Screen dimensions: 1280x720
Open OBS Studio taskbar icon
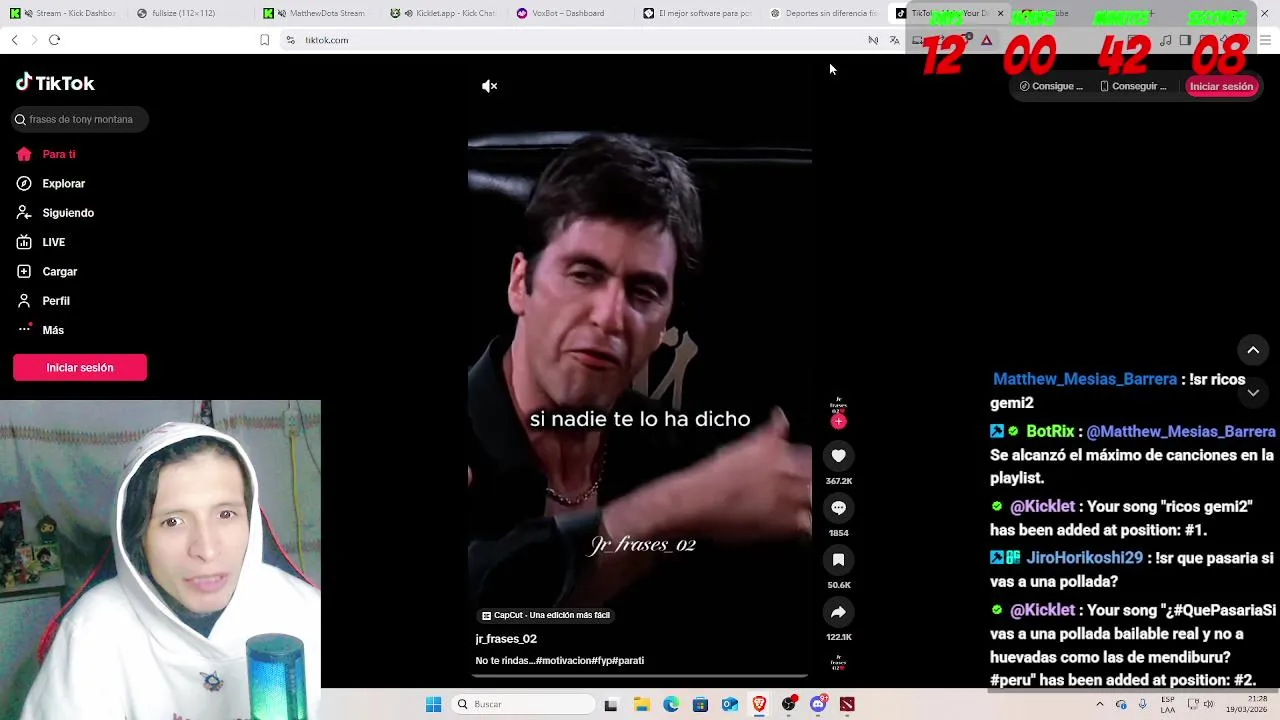[x=789, y=704]
